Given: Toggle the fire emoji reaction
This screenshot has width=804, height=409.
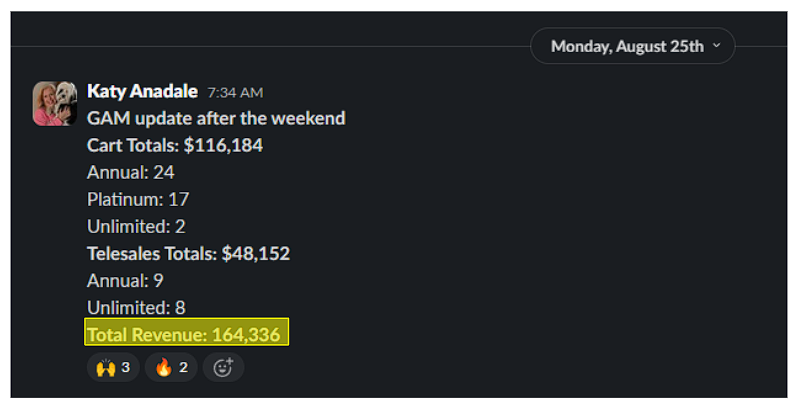Looking at the screenshot, I should [171, 367].
